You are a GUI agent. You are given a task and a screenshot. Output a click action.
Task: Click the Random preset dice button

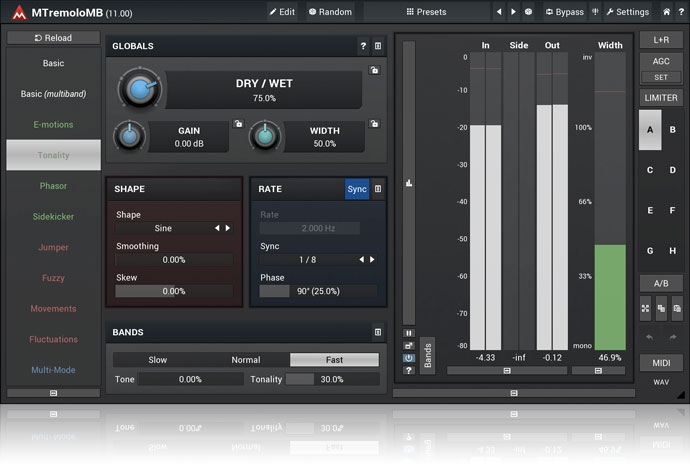330,12
